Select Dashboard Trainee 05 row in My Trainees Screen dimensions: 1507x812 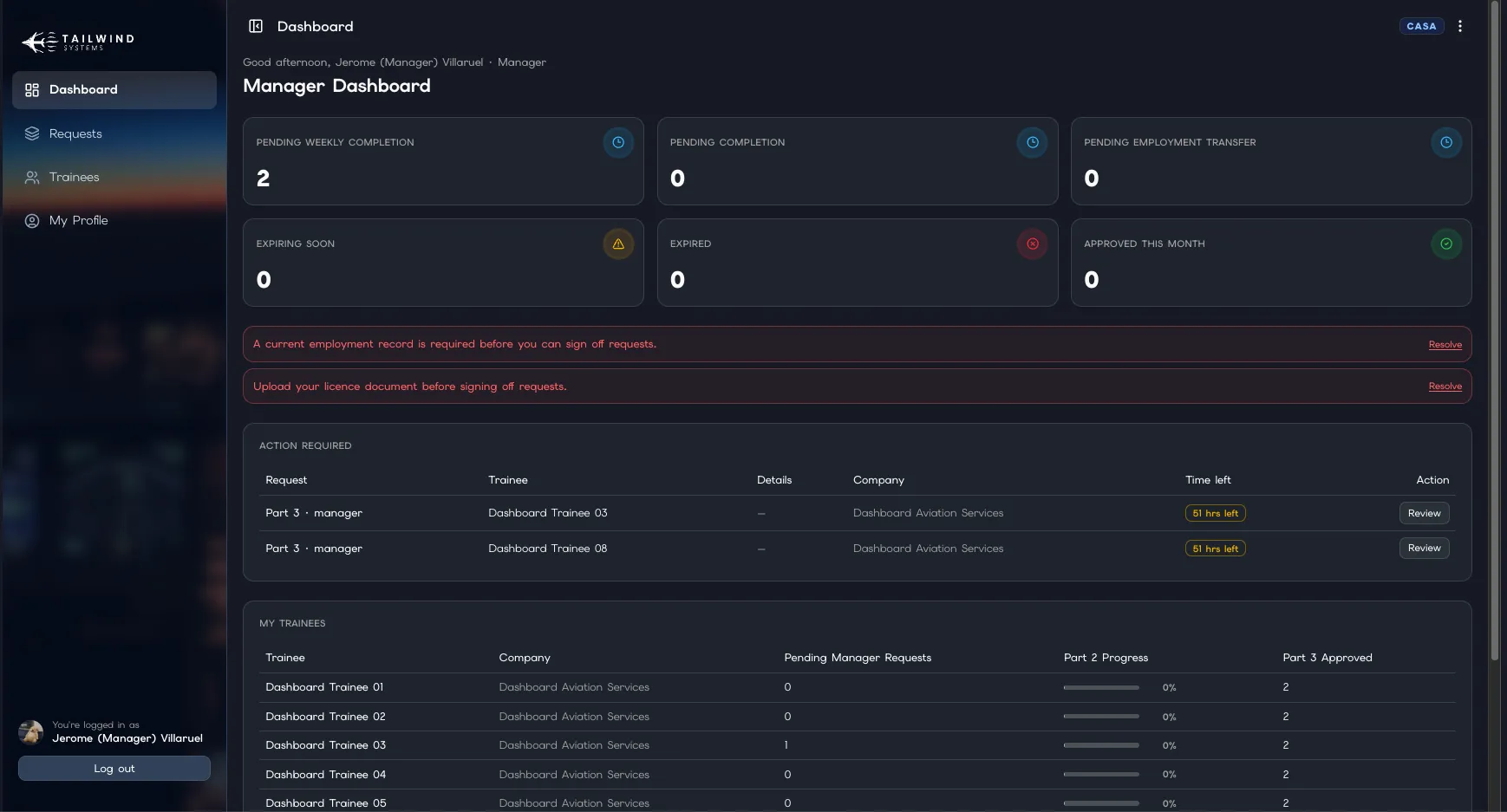point(858,802)
